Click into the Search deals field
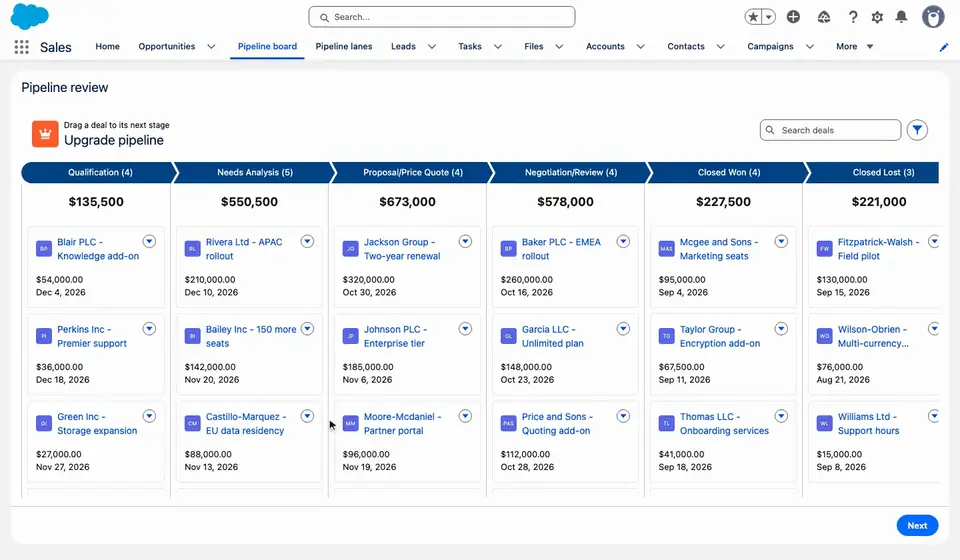Screen dimensions: 960x560 click(830, 130)
